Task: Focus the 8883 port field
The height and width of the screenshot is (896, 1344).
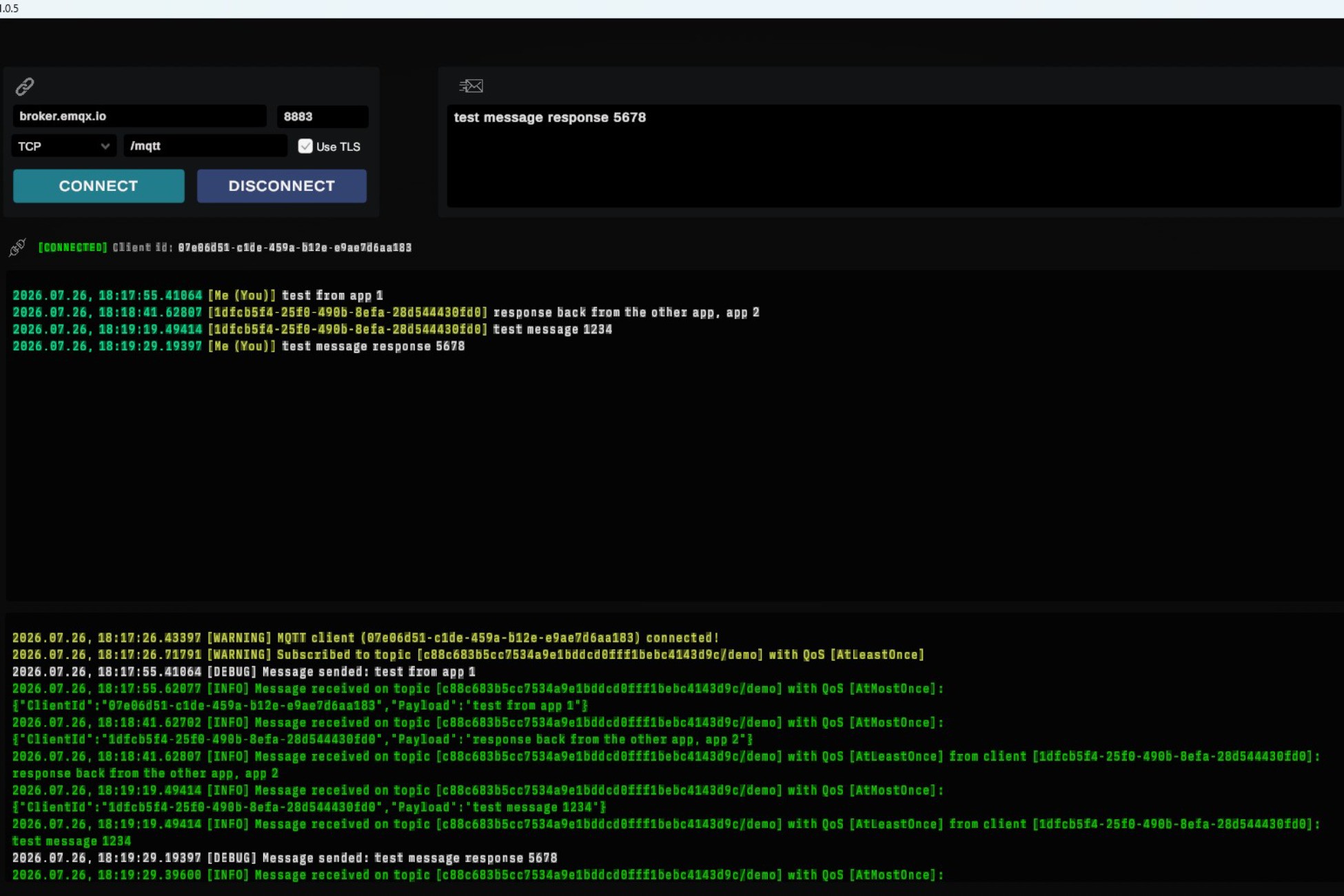Action: [x=323, y=116]
